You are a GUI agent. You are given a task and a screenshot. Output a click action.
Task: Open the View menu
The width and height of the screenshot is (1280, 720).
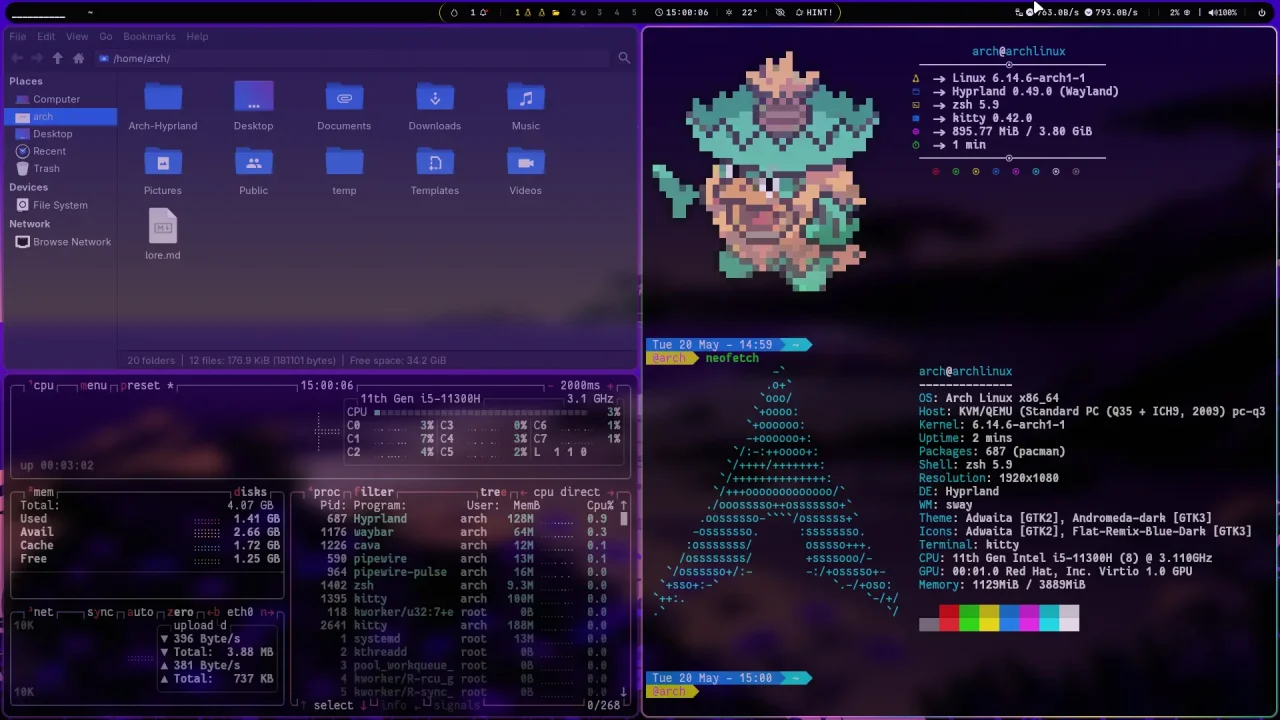tap(77, 37)
